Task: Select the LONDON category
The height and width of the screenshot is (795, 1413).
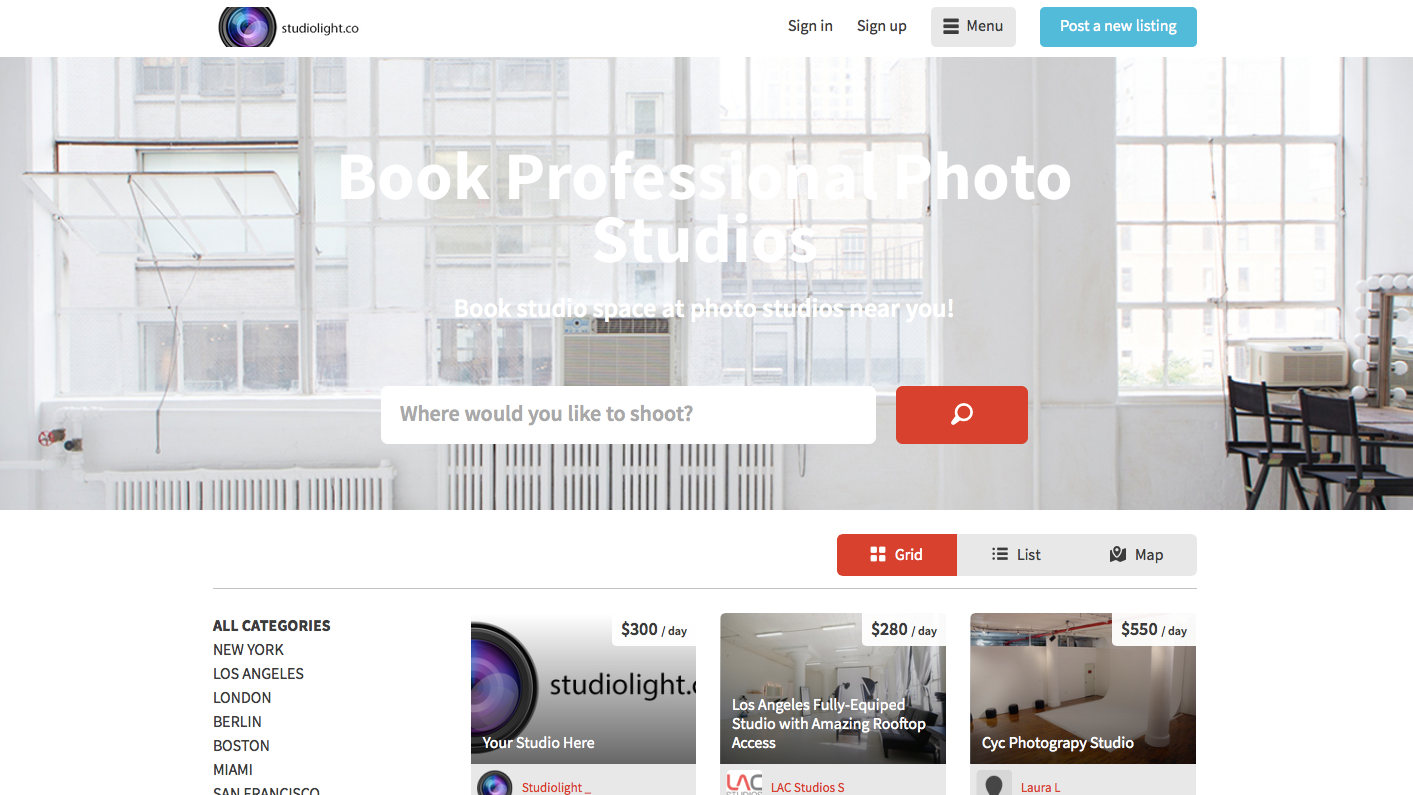Action: coord(242,698)
